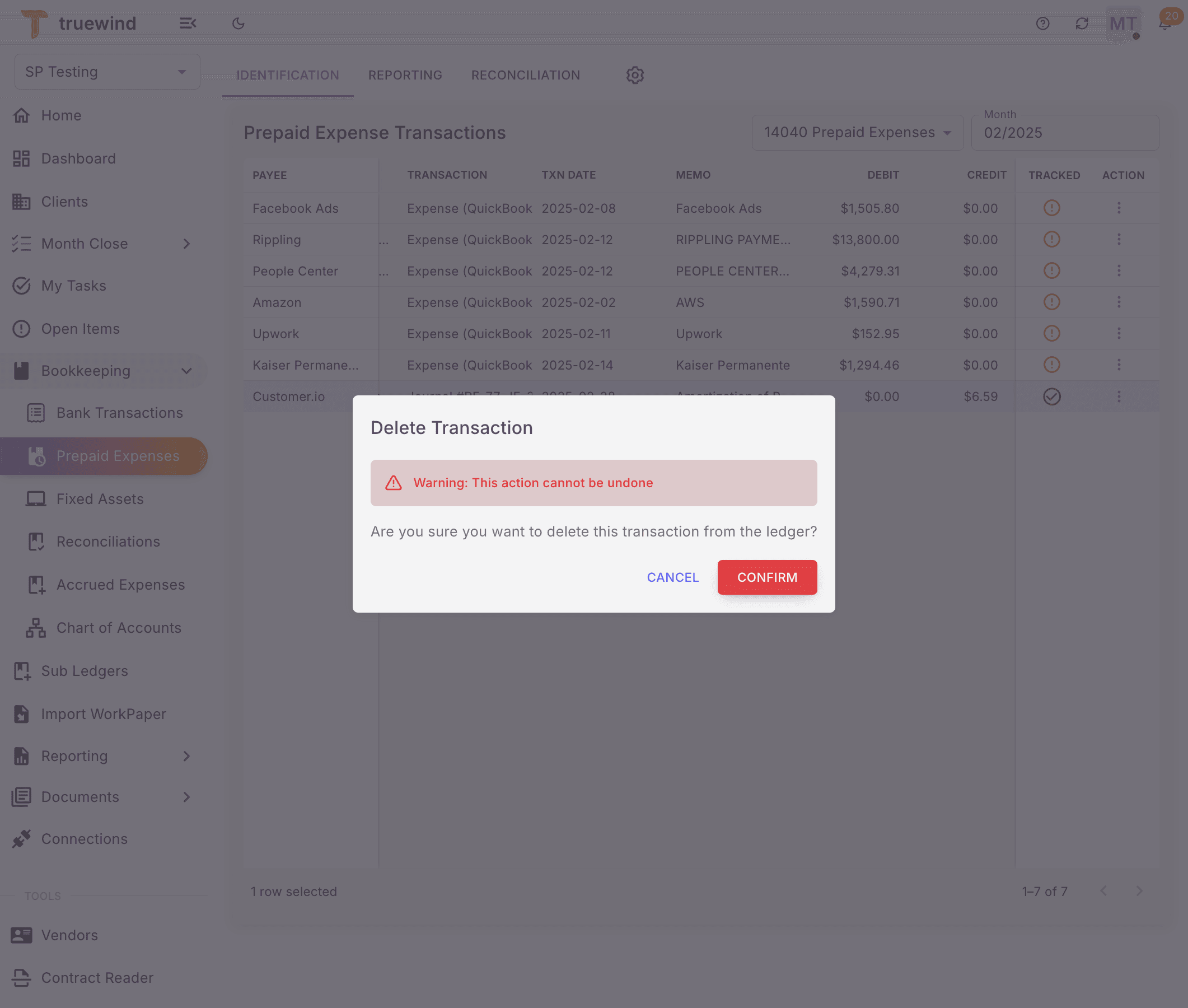Click the refresh sync icon
The image size is (1188, 1008).
pos(1082,24)
